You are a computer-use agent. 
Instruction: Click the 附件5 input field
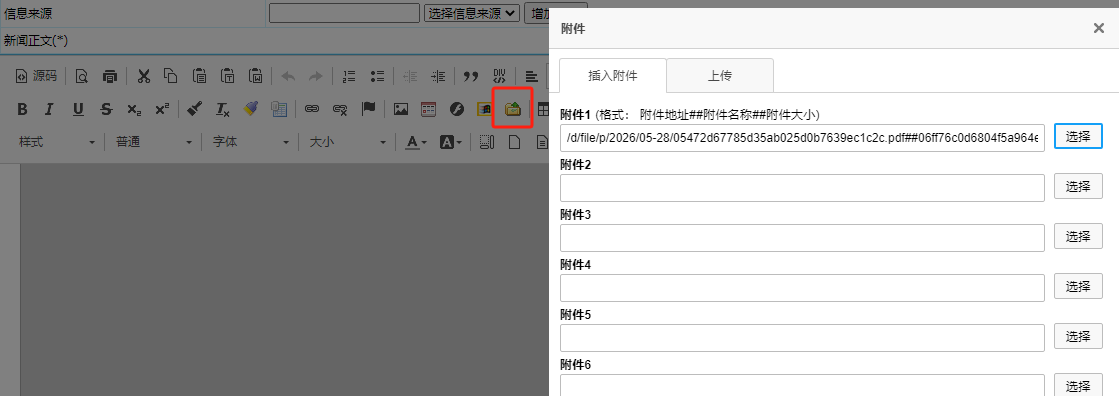[802, 337]
